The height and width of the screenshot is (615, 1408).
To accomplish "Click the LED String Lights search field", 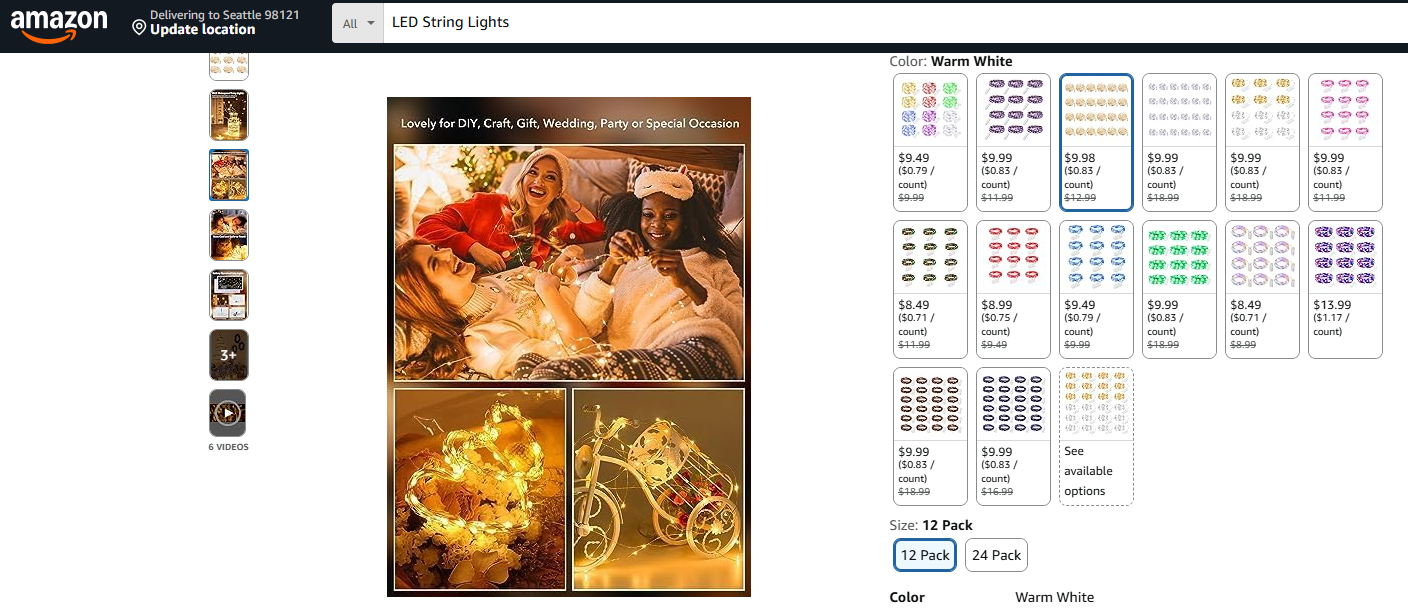I will click(895, 22).
